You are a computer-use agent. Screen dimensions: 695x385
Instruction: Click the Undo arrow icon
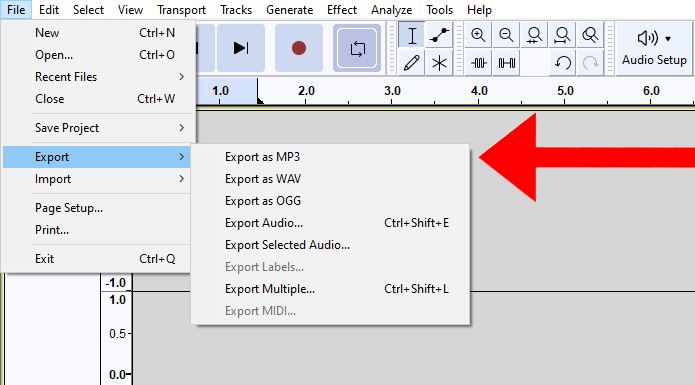(562, 63)
